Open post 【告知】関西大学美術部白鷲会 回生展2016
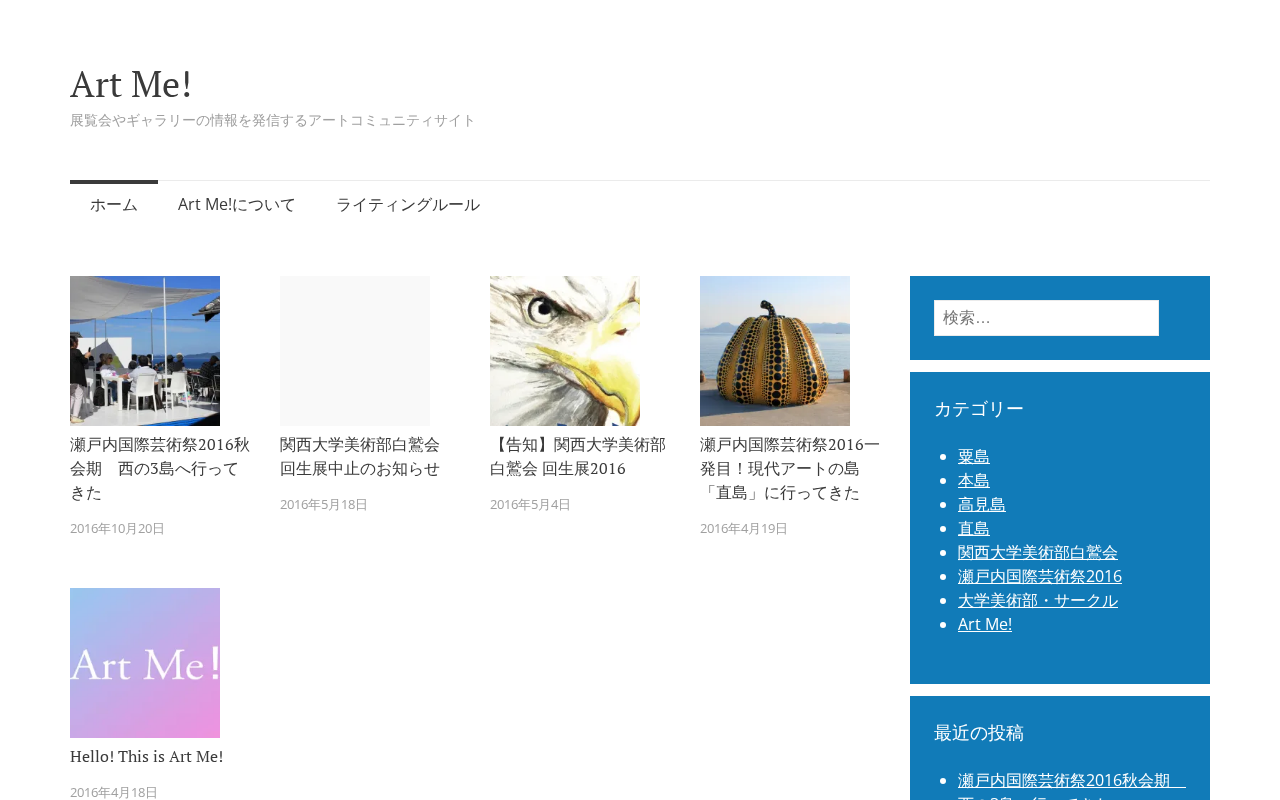 578,456
